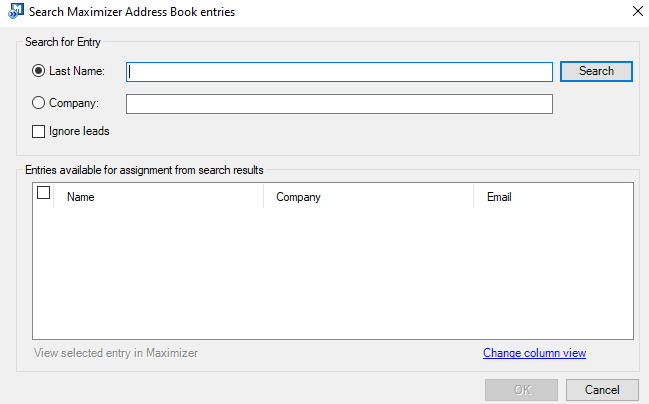Sort results by the Email column header
649x404 pixels.
point(553,197)
